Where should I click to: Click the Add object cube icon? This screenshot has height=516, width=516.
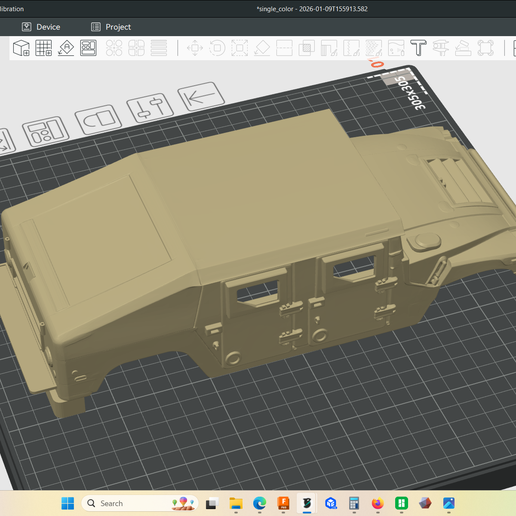point(21,48)
